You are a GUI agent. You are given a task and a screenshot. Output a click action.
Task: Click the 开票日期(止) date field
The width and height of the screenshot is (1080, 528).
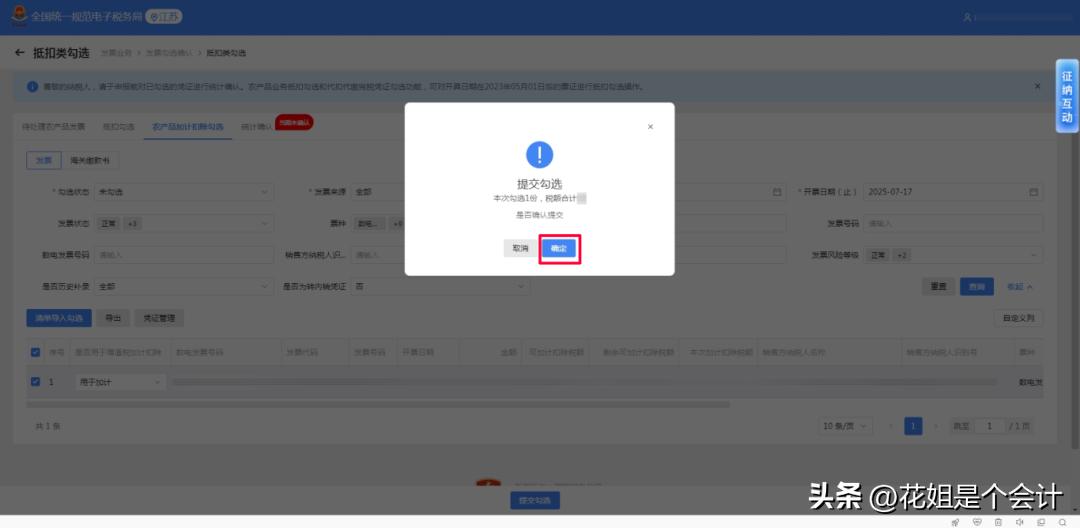click(953, 192)
